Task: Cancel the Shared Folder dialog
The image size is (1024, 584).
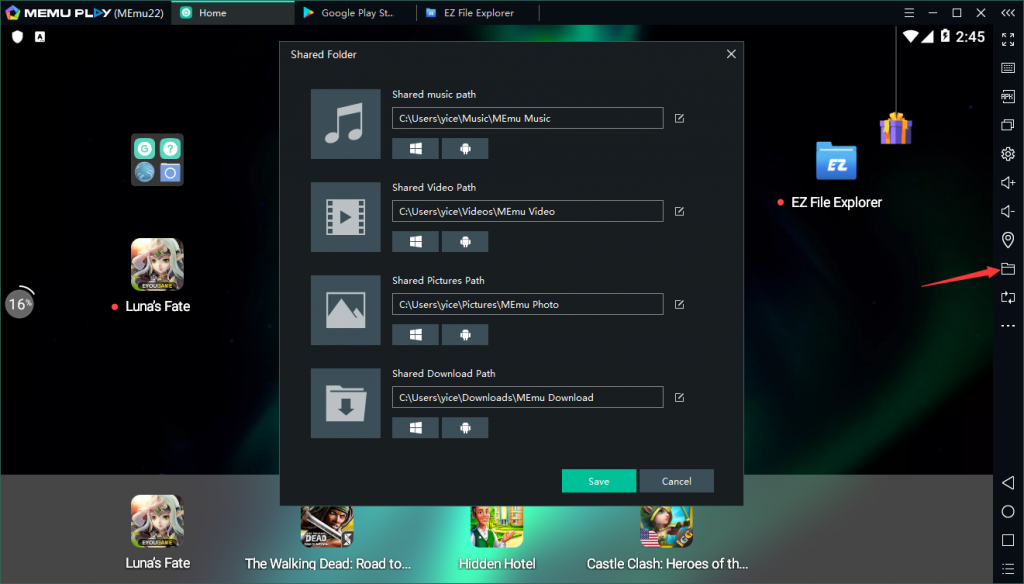Action: point(676,481)
